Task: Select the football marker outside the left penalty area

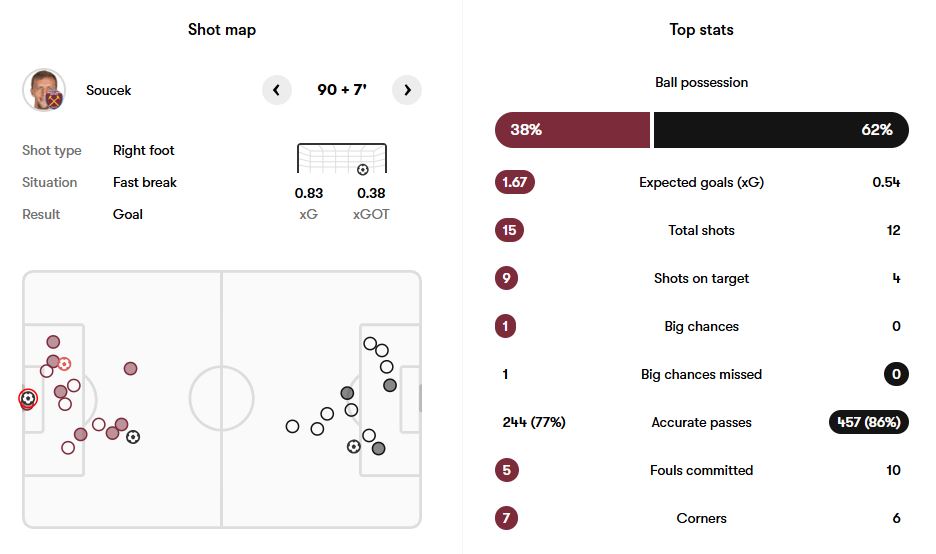Action: pos(133,437)
